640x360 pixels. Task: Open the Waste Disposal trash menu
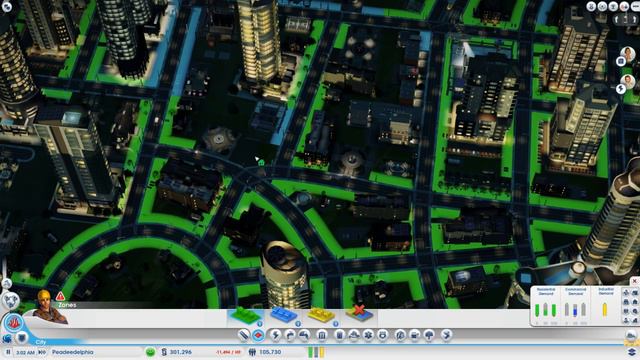(x=340, y=336)
